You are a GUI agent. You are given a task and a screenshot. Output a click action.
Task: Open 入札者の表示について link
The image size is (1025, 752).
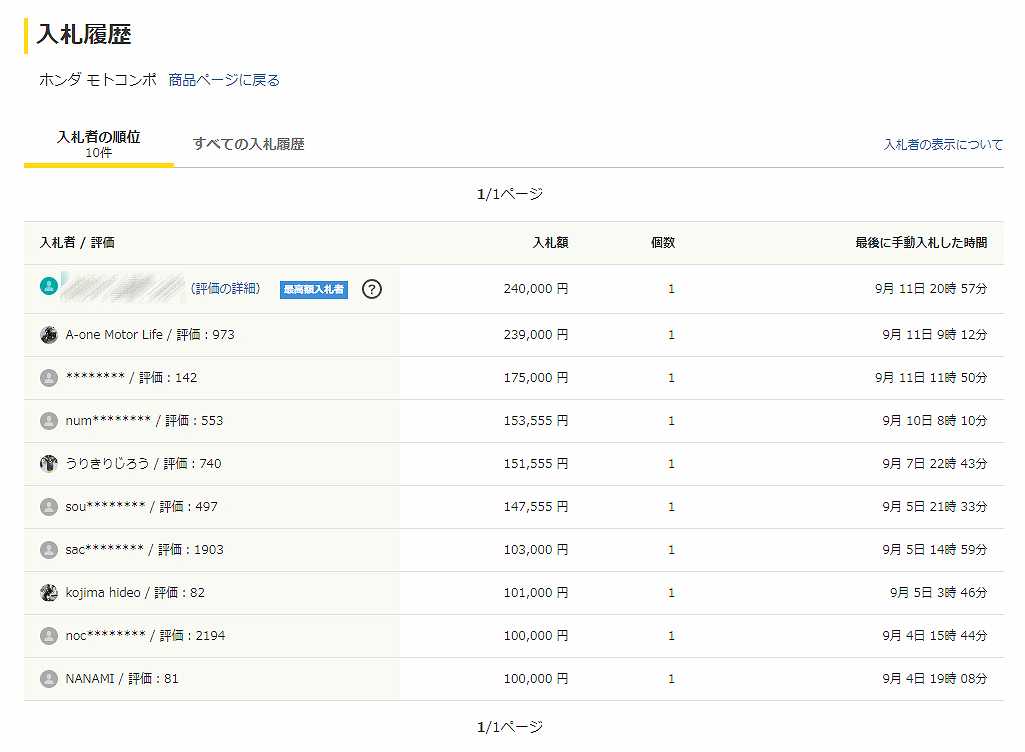coord(942,145)
